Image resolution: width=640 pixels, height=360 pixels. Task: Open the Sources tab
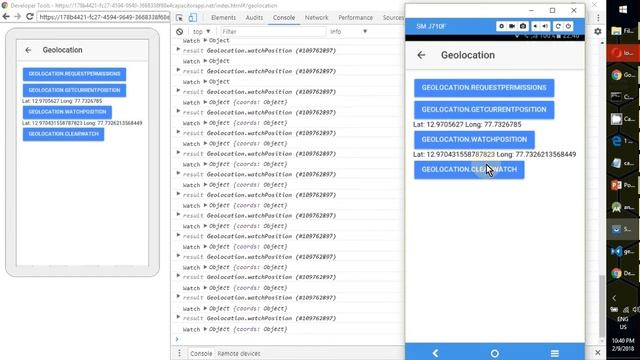[x=392, y=18]
